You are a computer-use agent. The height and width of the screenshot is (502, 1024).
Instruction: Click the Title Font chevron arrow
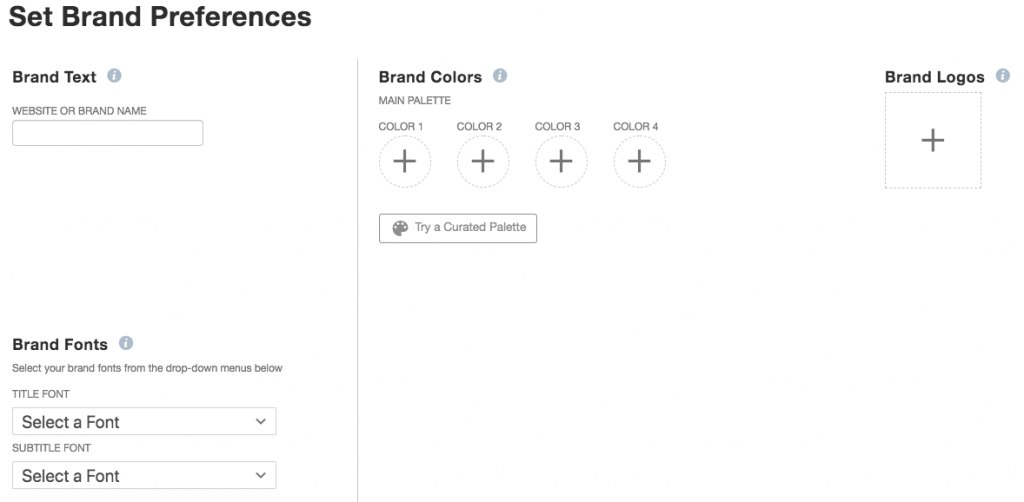click(261, 422)
